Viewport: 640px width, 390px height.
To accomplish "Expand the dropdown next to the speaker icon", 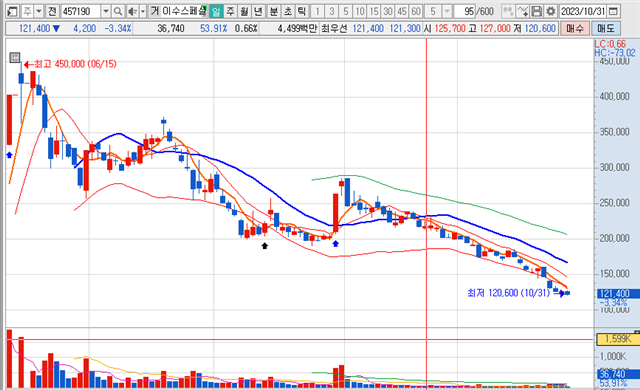I will click(143, 11).
